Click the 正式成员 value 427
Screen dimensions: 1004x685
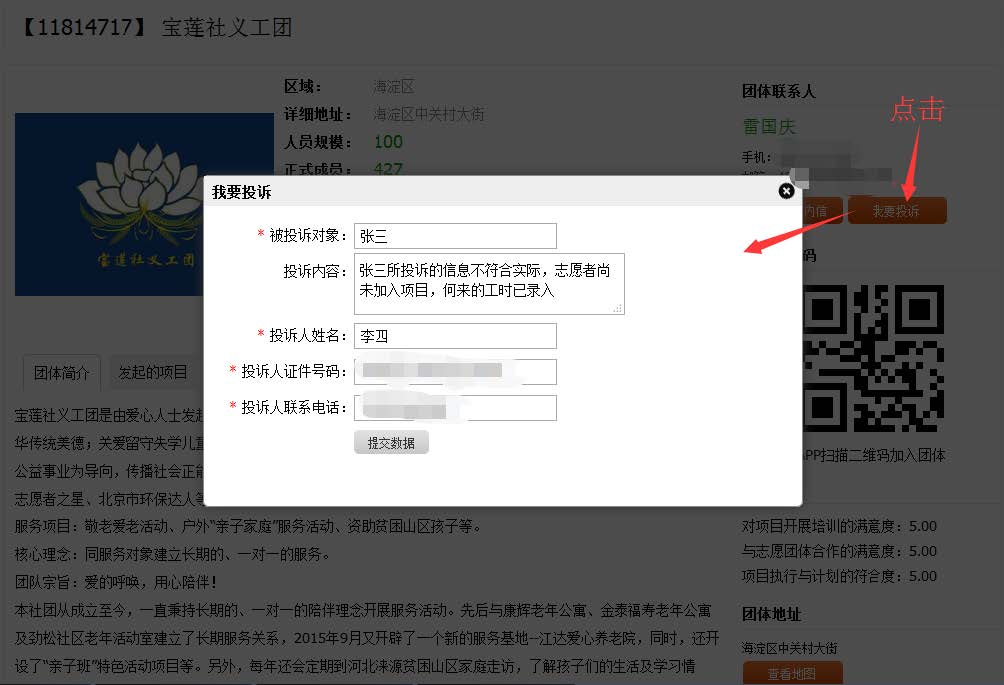388,169
